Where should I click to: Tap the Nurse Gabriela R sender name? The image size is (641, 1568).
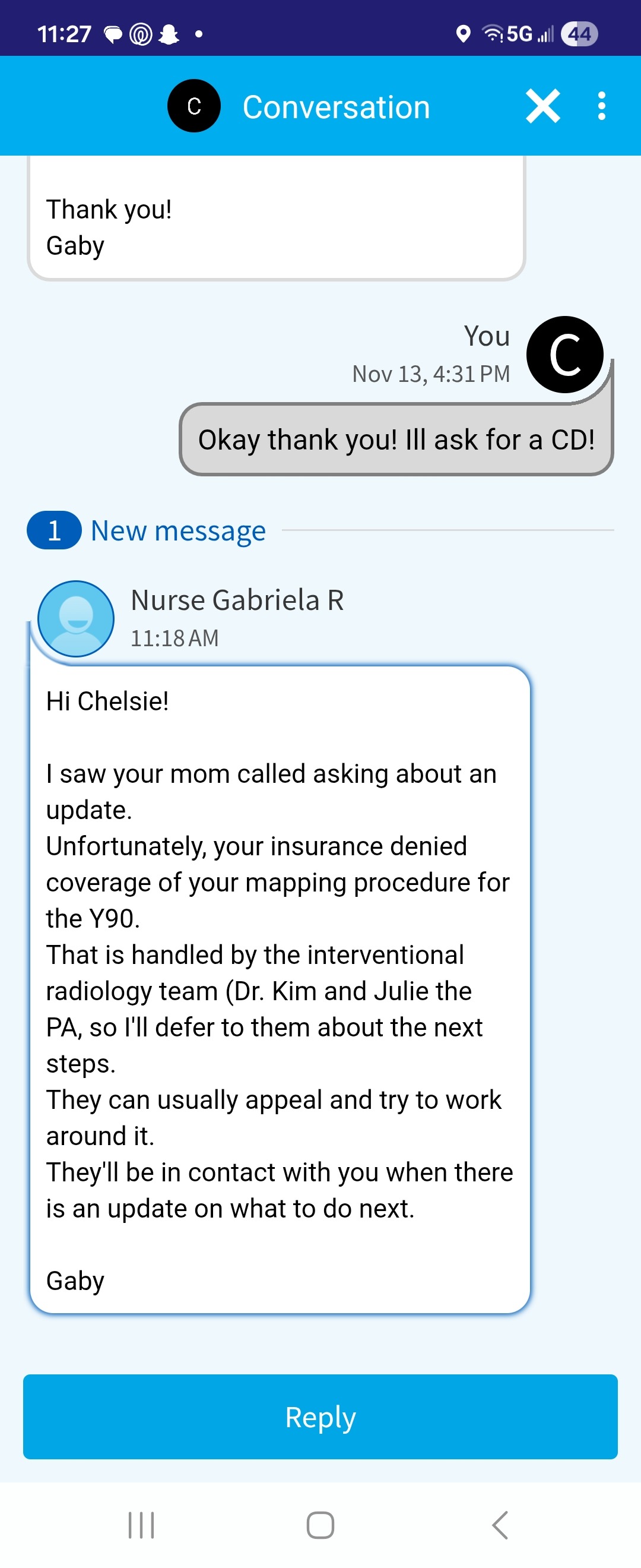pyautogui.click(x=237, y=600)
